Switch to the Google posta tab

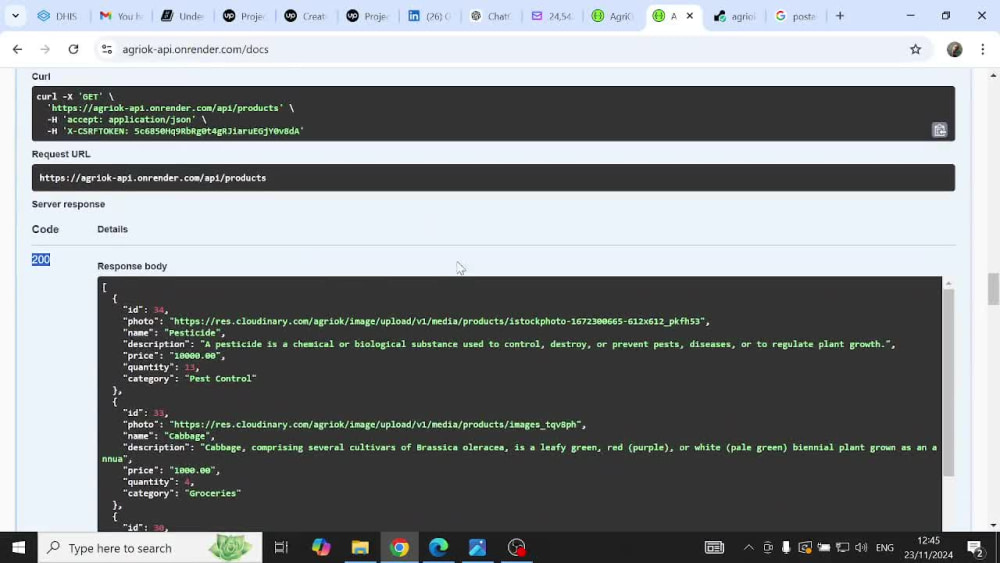[x=795, y=16]
